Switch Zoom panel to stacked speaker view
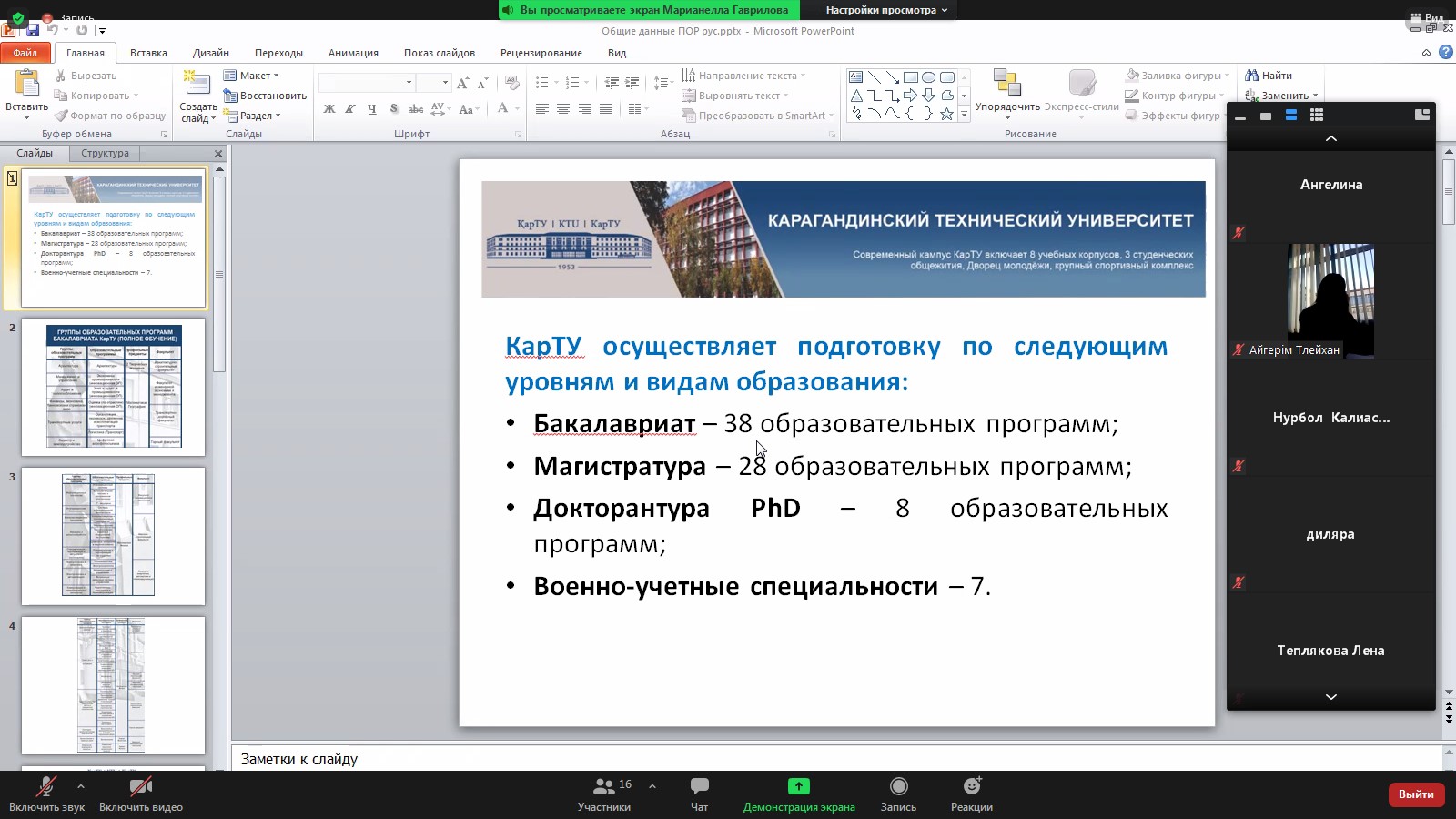The image size is (1456, 819). tap(1290, 115)
